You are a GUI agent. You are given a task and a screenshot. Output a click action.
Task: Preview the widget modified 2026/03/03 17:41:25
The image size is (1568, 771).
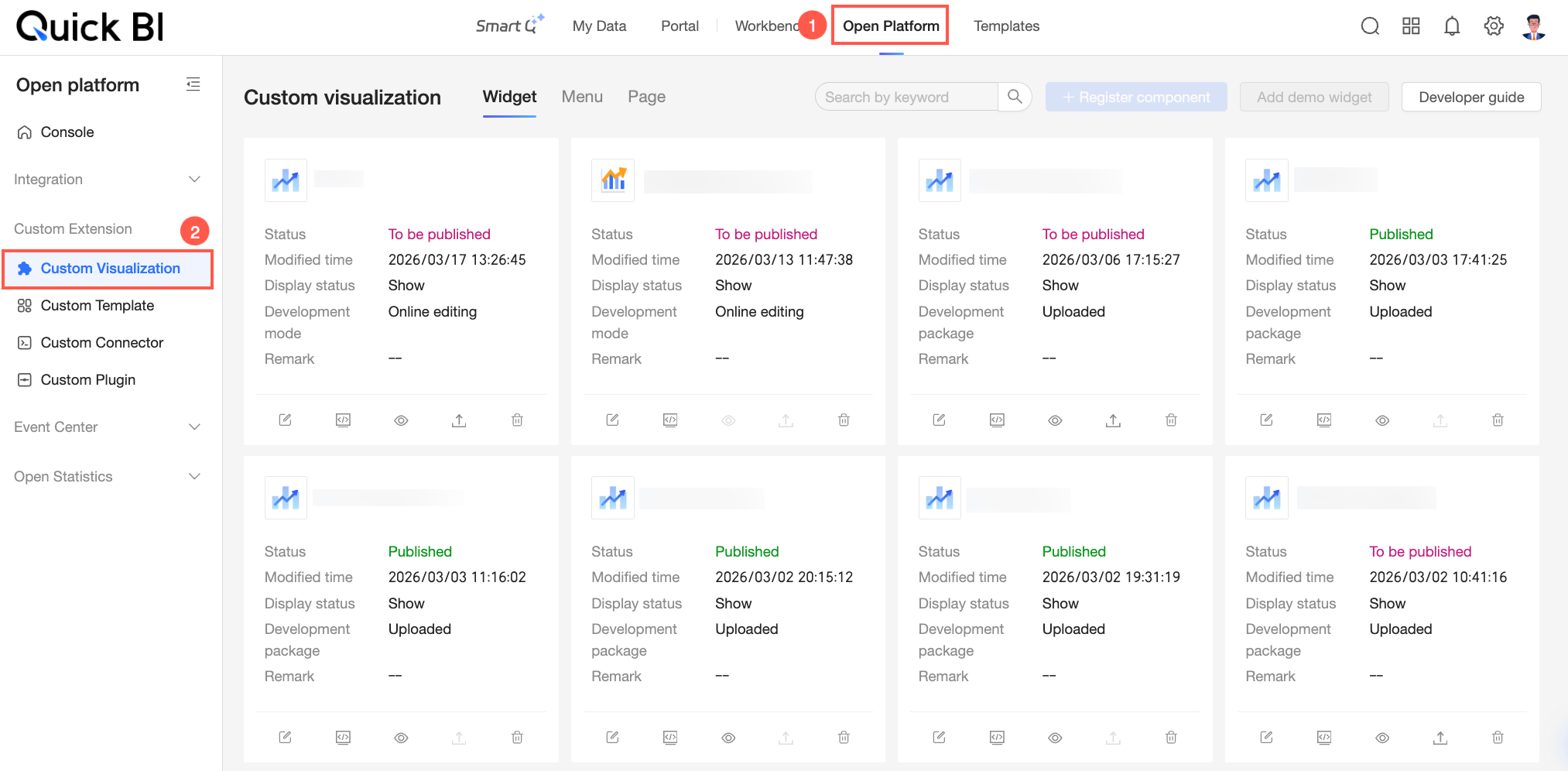pyautogui.click(x=1382, y=420)
